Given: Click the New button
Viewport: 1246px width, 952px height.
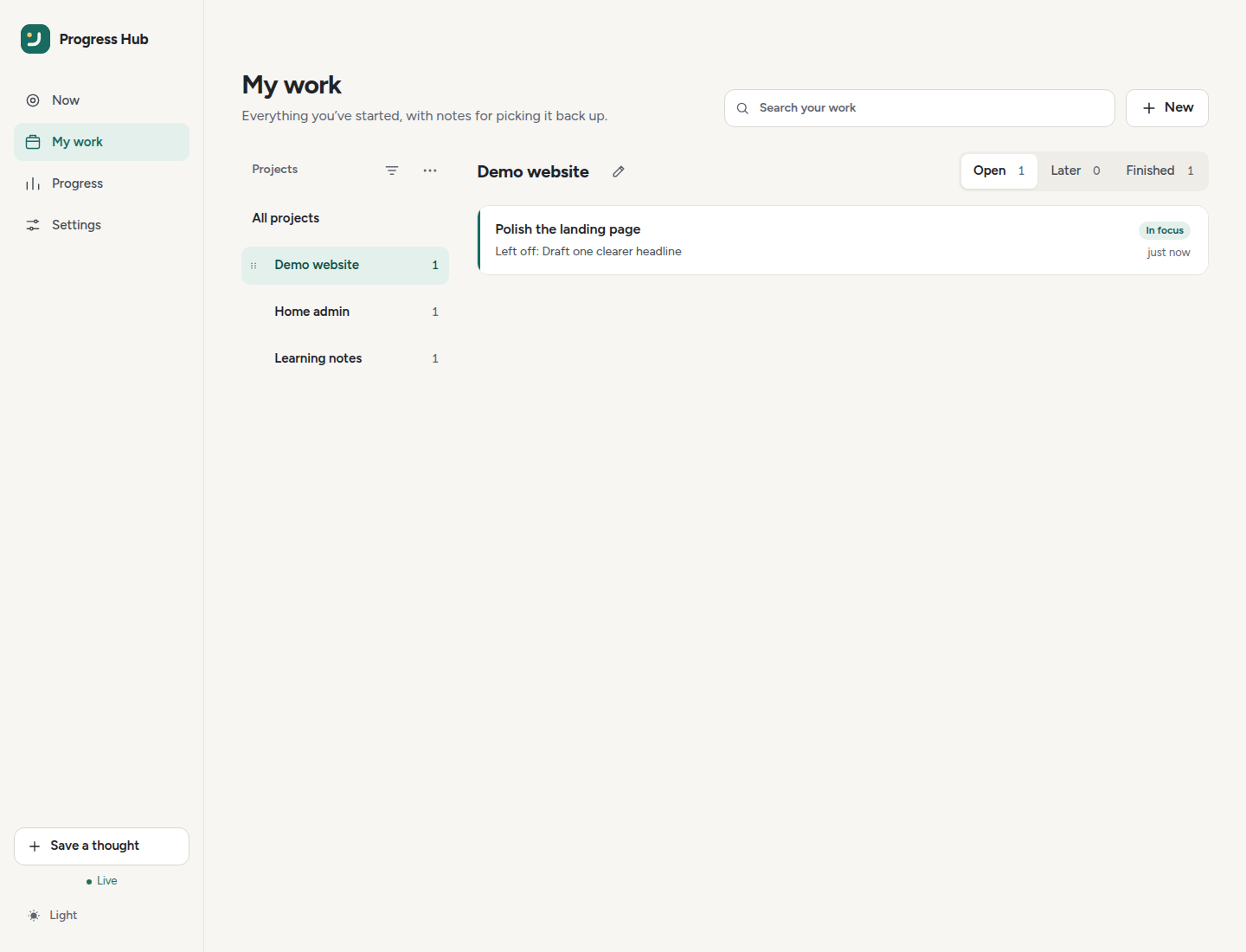Looking at the screenshot, I should click(1167, 108).
